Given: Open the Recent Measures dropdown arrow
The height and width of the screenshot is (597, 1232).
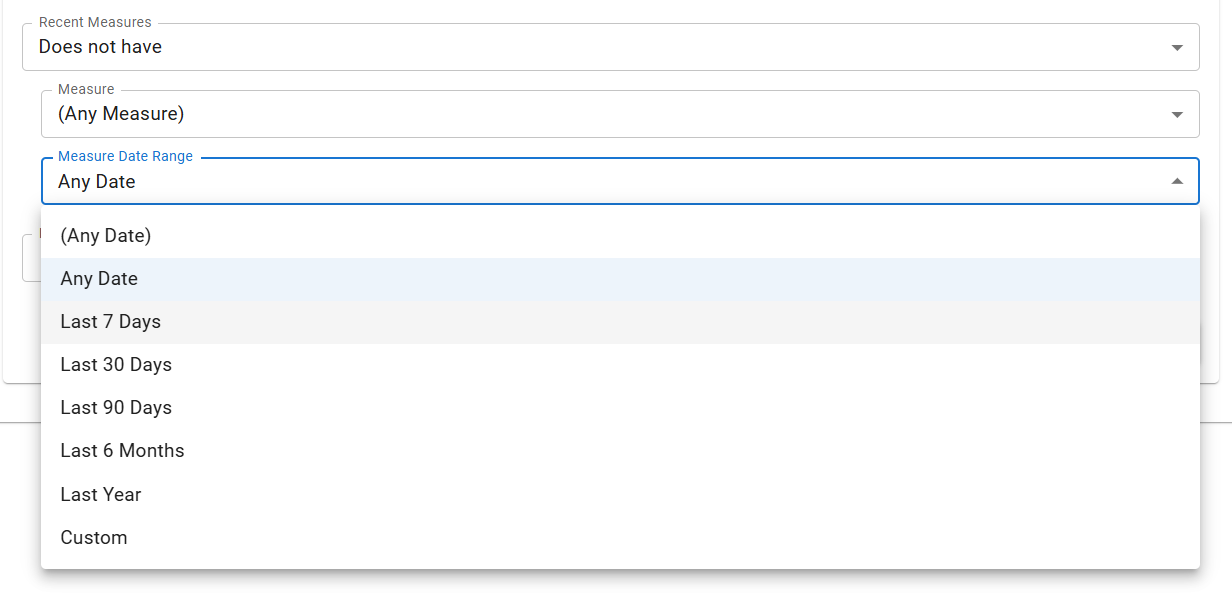Looking at the screenshot, I should [1177, 48].
